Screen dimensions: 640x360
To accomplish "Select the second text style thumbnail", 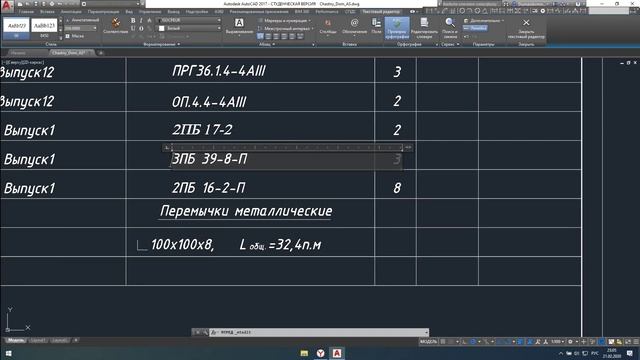I will 44,28.
